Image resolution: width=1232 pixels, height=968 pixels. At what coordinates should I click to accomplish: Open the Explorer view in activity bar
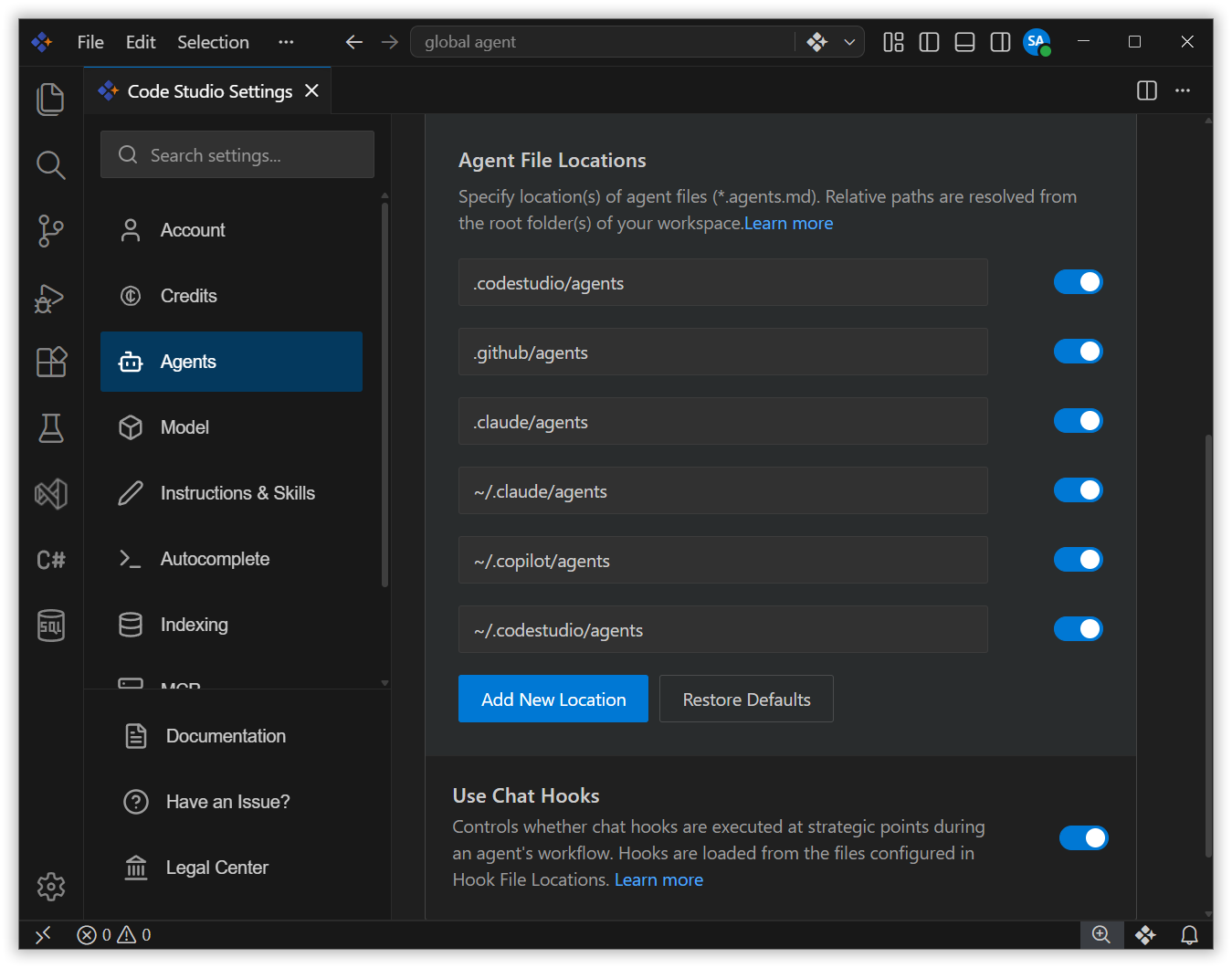50,99
